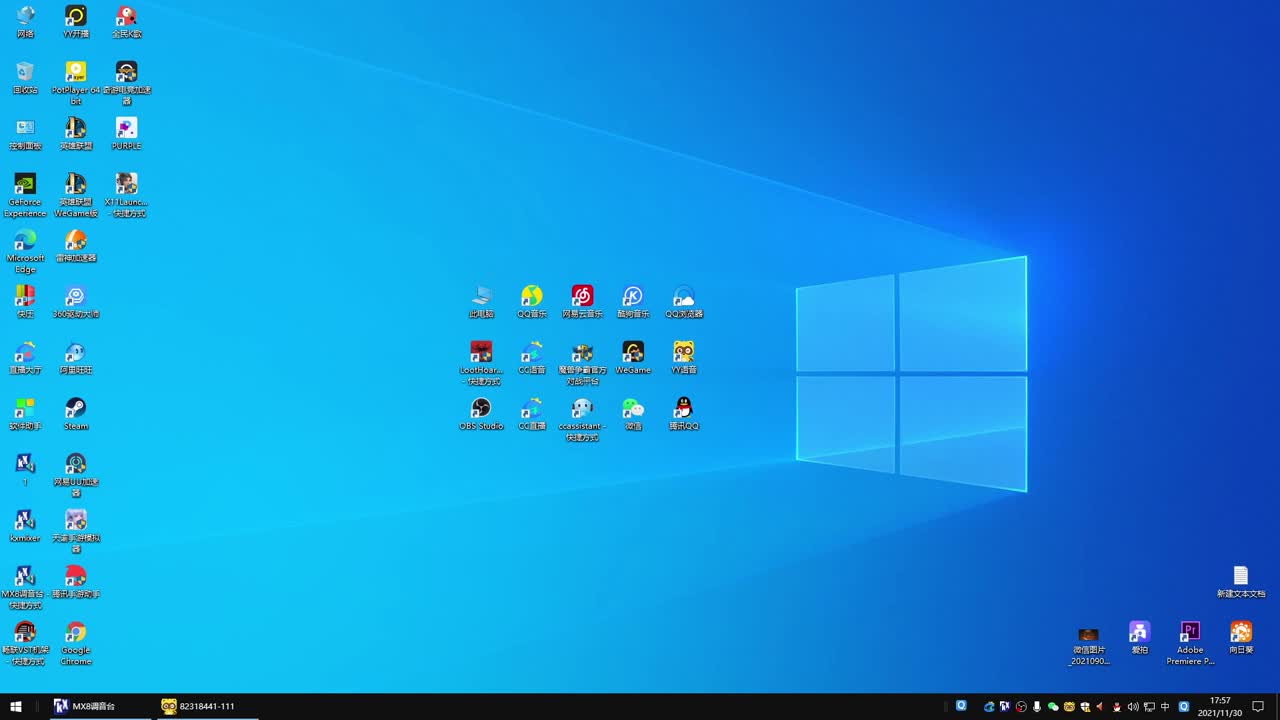Select the Microsoft Edge desktop icon
The image size is (1280, 720).
[x=25, y=251]
